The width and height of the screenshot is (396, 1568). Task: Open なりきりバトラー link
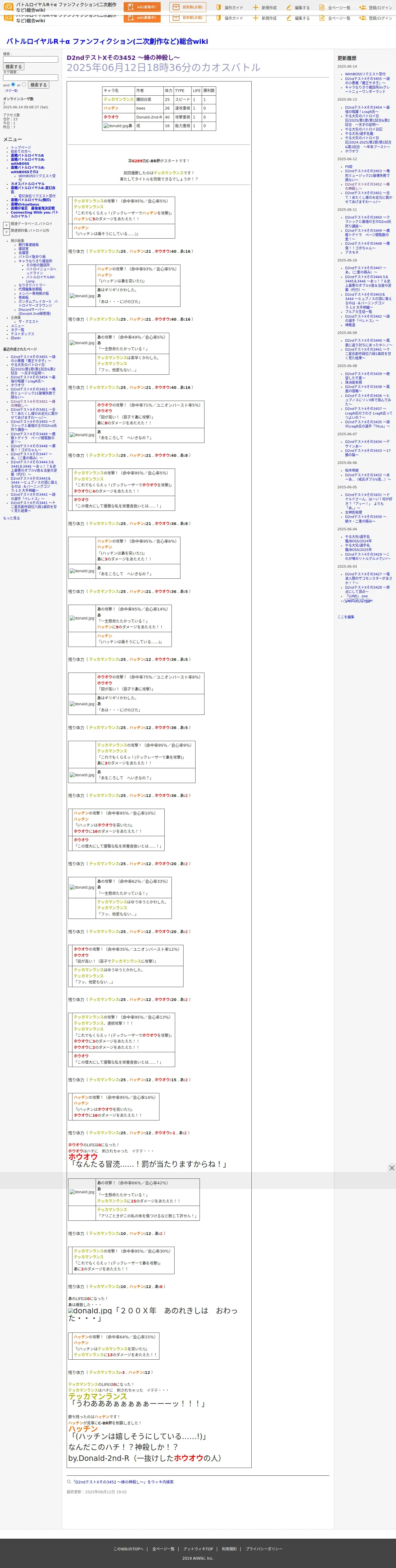pyautogui.click(x=32, y=285)
